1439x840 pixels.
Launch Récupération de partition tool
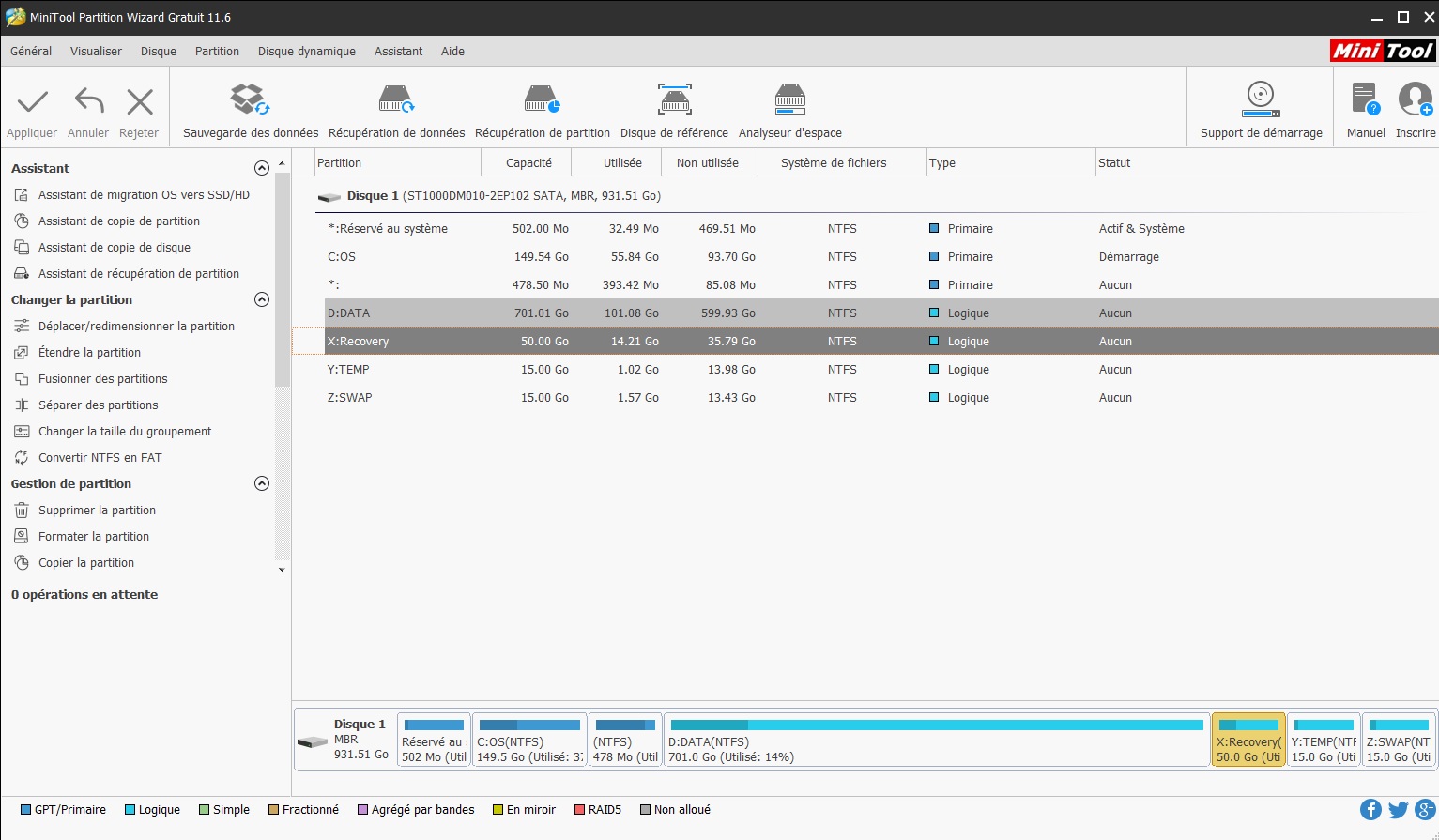(x=543, y=112)
